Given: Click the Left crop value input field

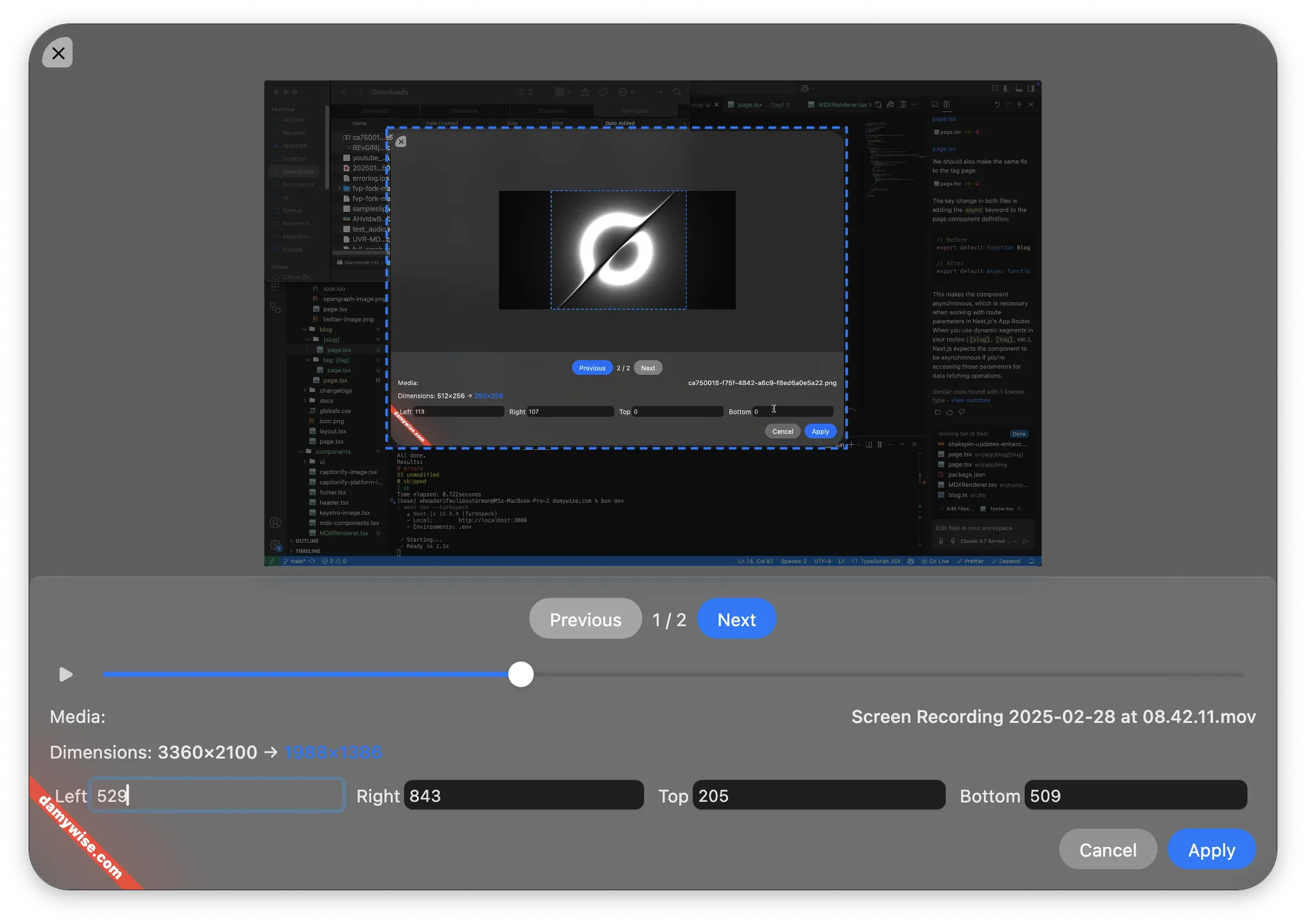Looking at the screenshot, I should pos(216,795).
